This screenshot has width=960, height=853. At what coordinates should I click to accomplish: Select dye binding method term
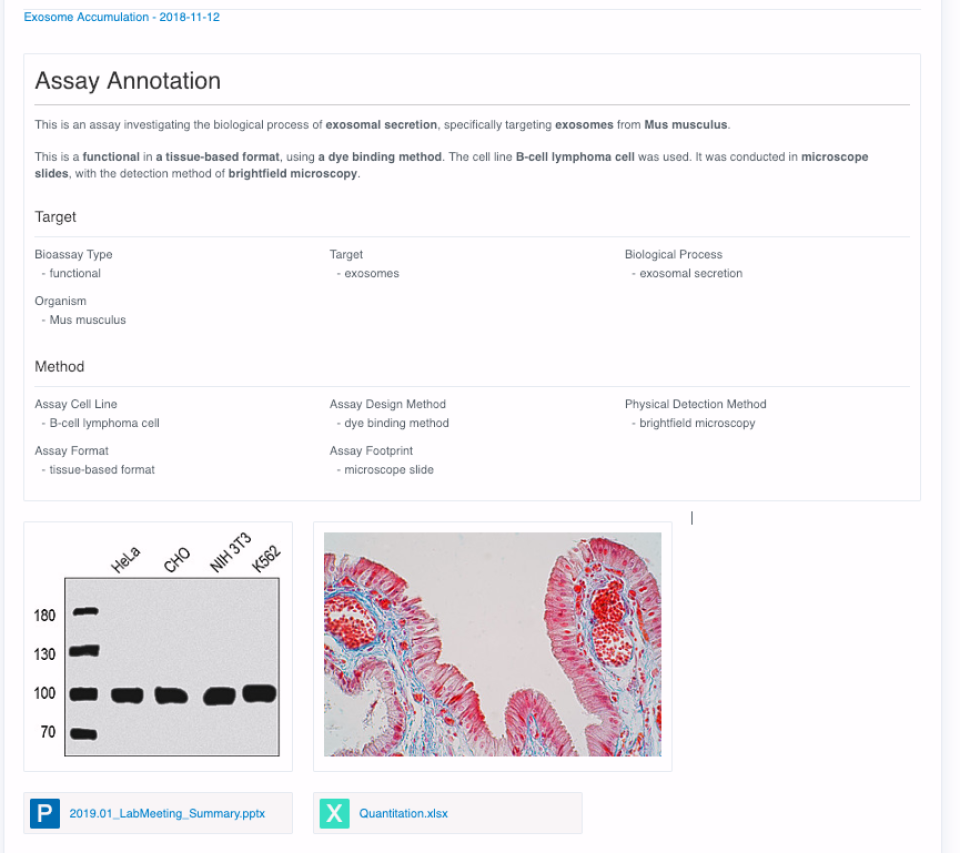[394, 422]
